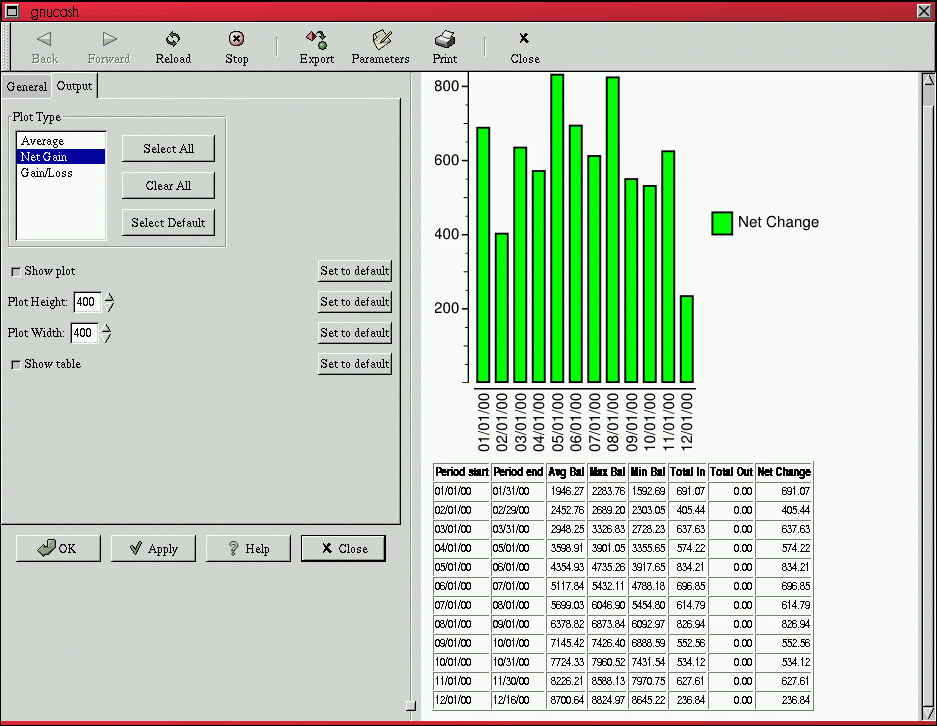Increase Plot Height with up arrow
937x726 pixels.
pos(109,296)
